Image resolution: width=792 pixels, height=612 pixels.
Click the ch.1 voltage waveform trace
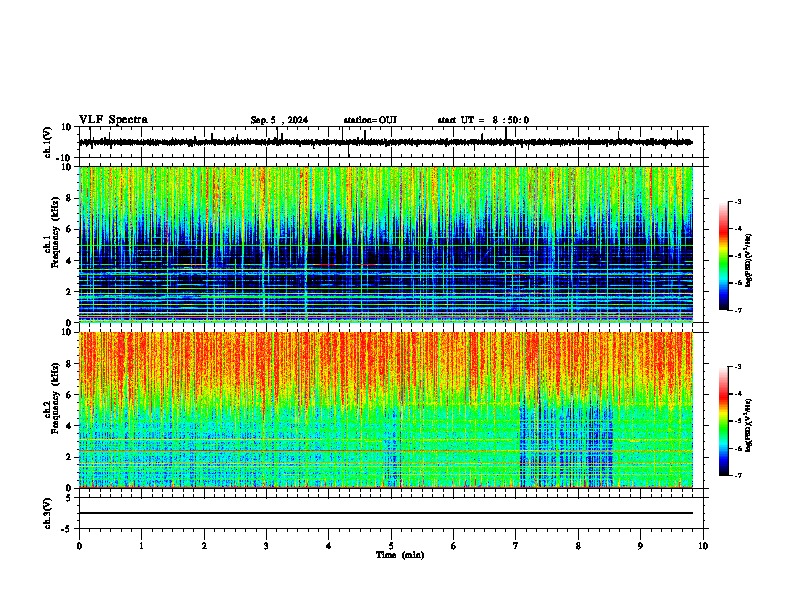[386, 142]
